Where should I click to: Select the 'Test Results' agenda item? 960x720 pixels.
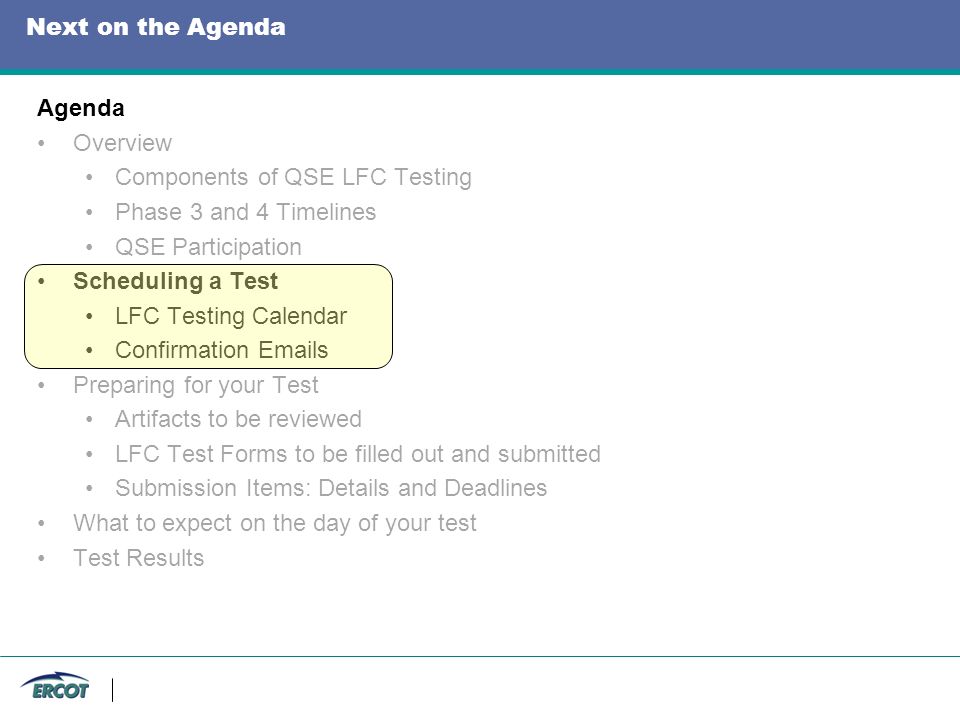coord(139,558)
